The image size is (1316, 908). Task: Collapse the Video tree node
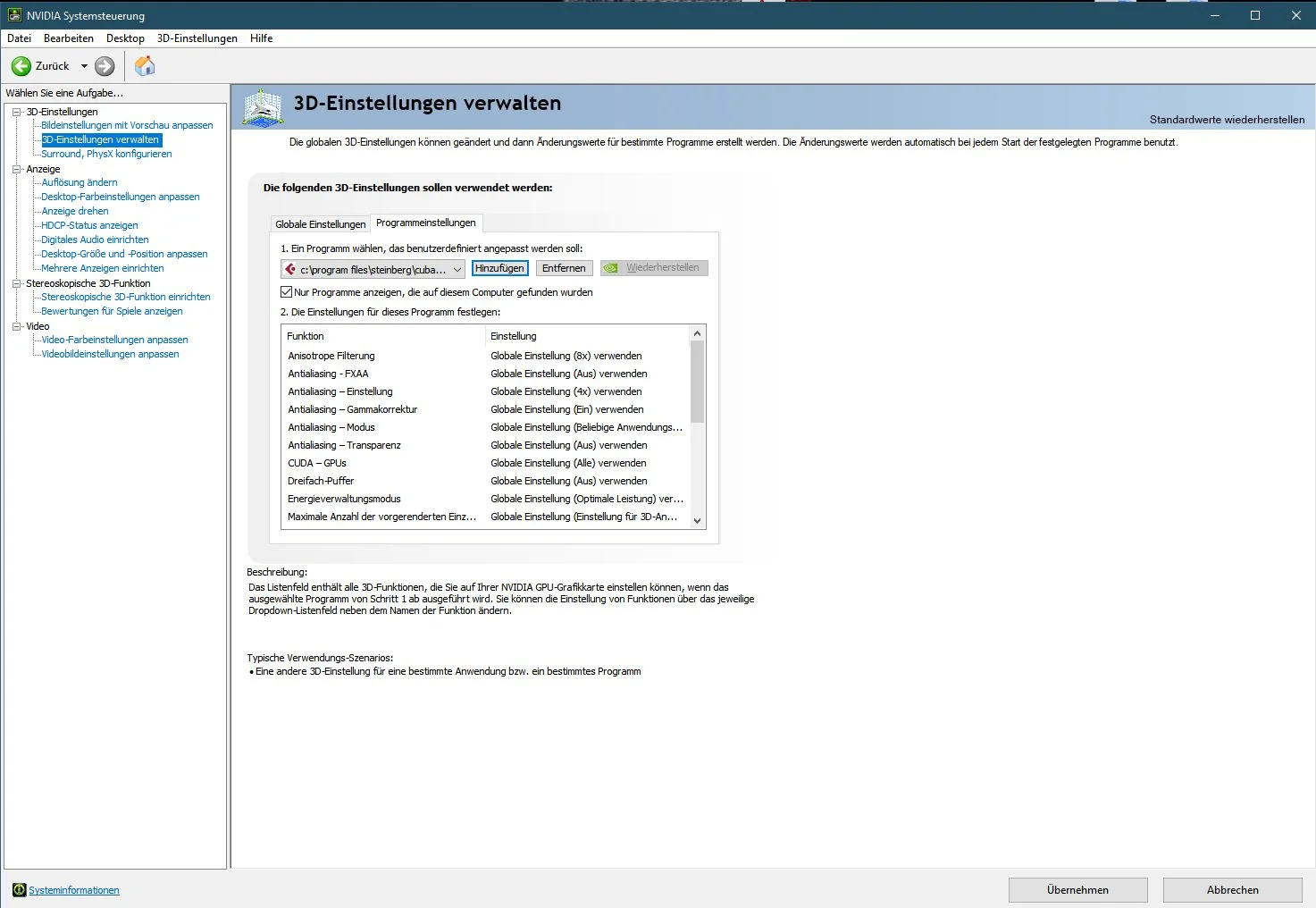pyautogui.click(x=16, y=326)
